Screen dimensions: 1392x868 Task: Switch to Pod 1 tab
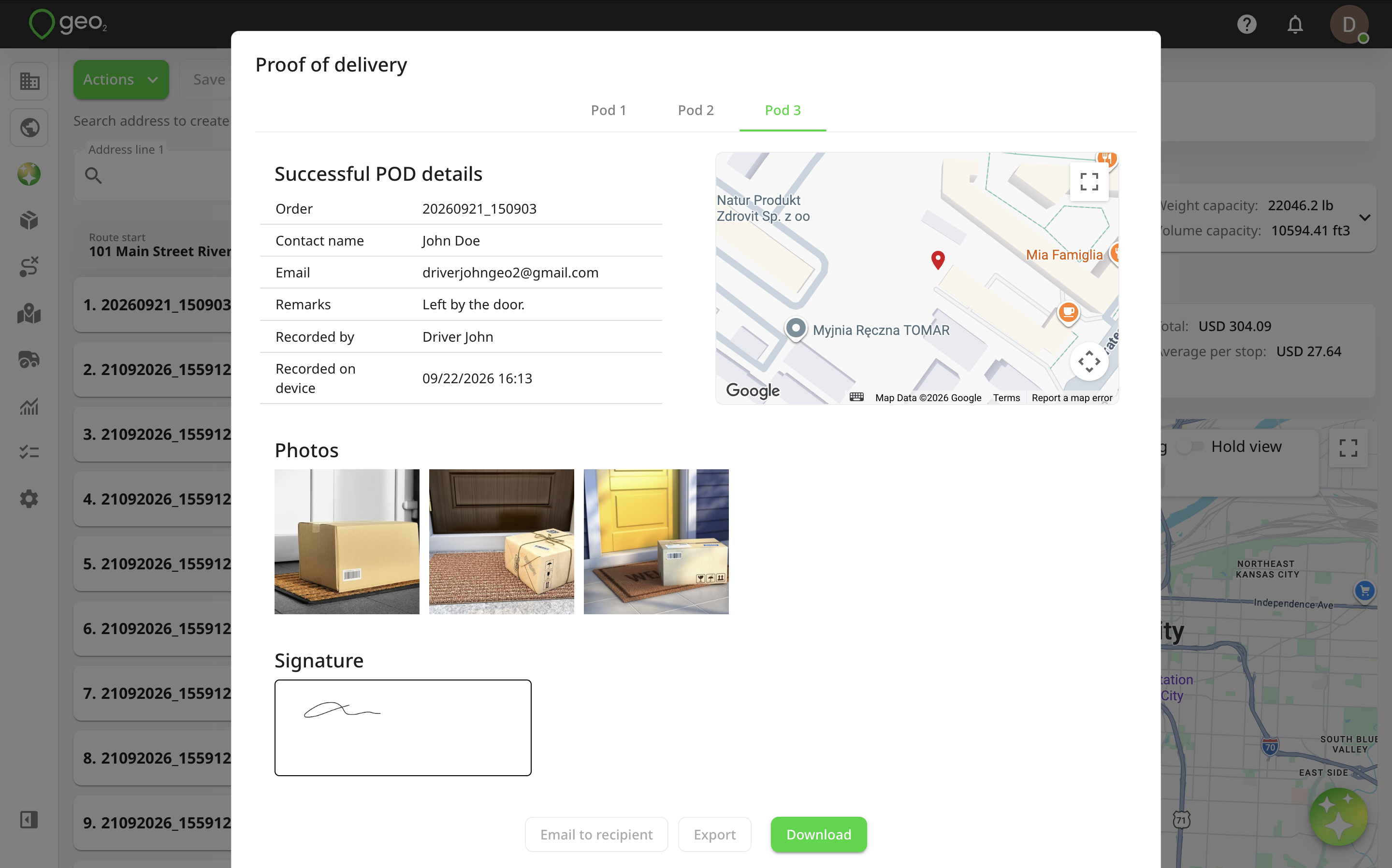point(609,110)
